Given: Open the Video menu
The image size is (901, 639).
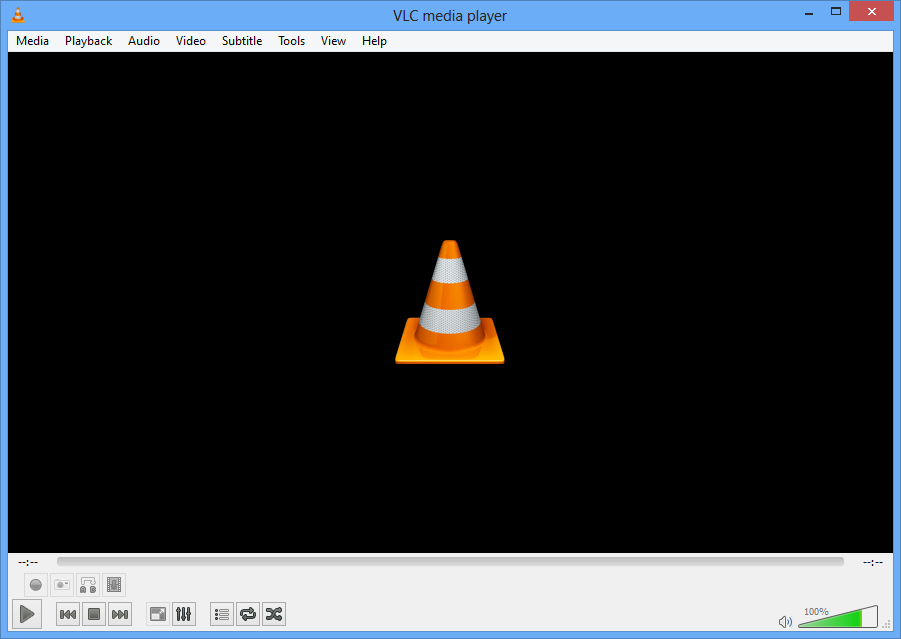Looking at the screenshot, I should click(x=191, y=41).
